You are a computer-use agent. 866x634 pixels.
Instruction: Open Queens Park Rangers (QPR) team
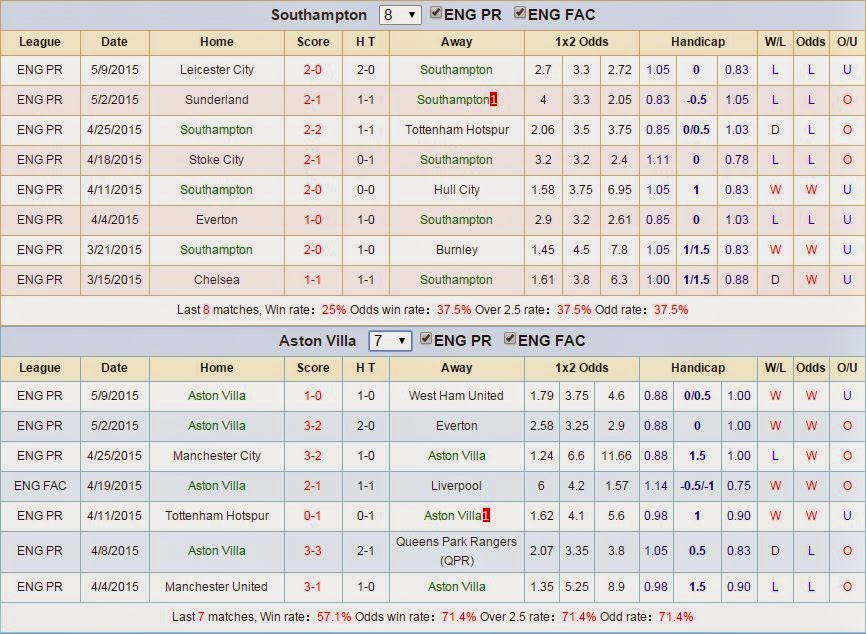tap(456, 551)
